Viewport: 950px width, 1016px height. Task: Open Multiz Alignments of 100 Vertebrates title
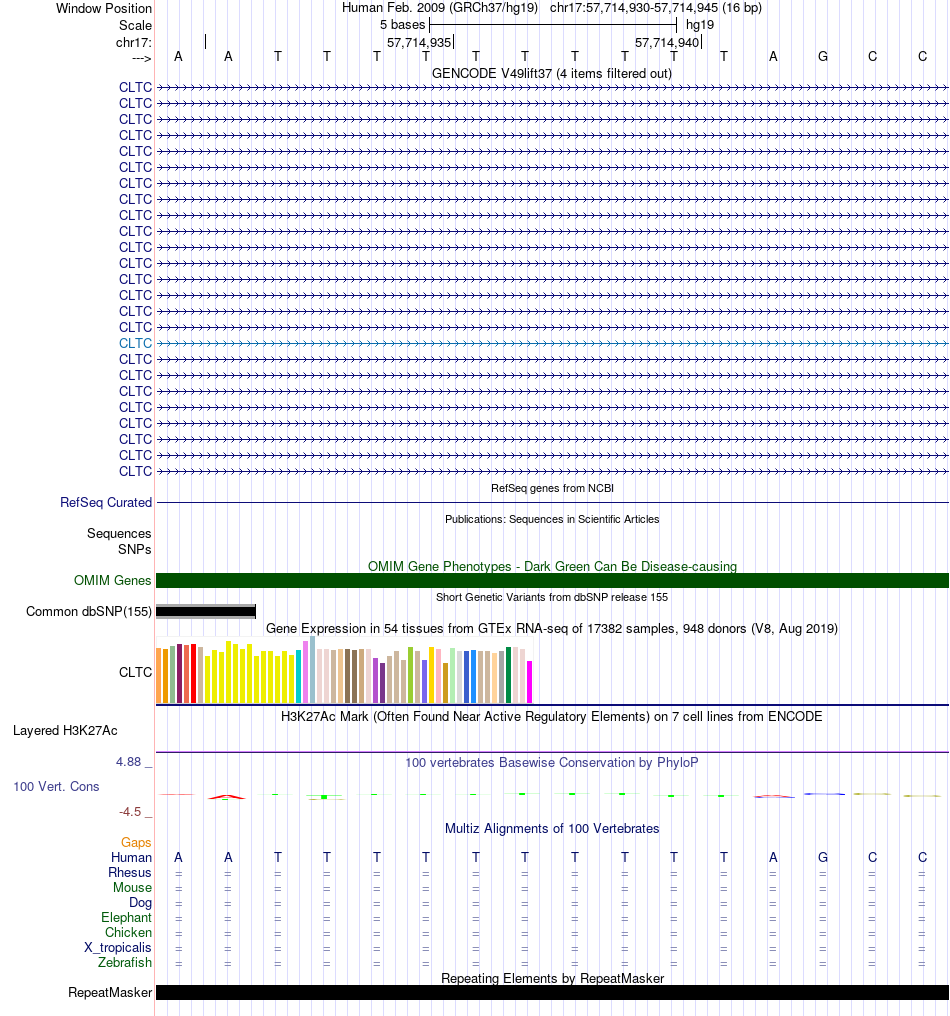coord(552,828)
